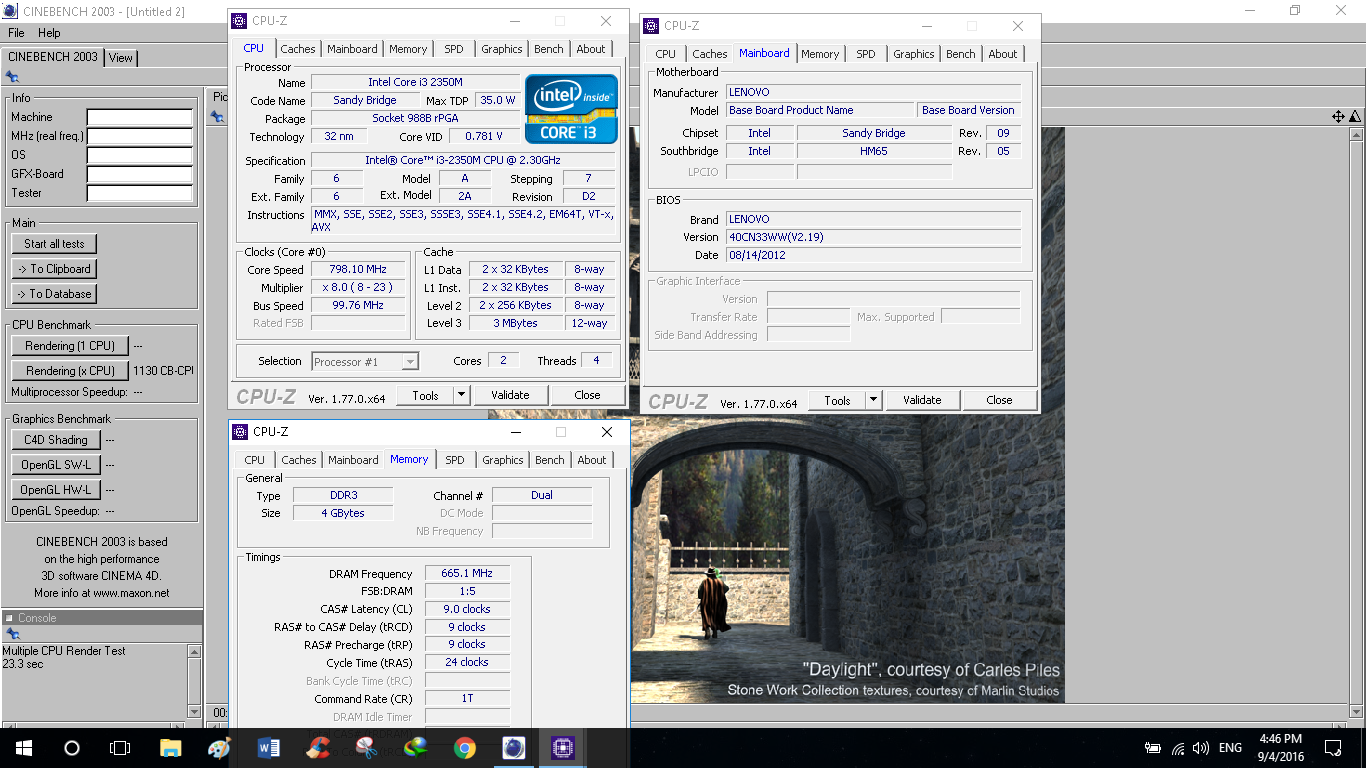Click the Console panel scroll up arrow

point(195,651)
